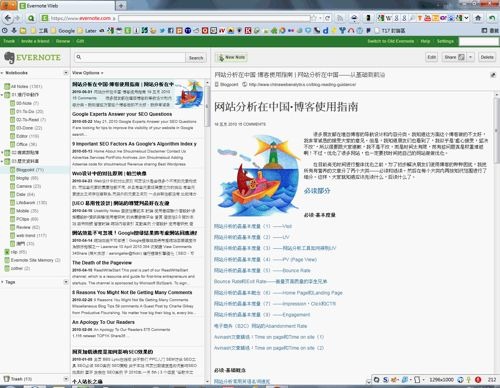Open the note's source URL link
This screenshot has width=500, height=388.
(302, 85)
